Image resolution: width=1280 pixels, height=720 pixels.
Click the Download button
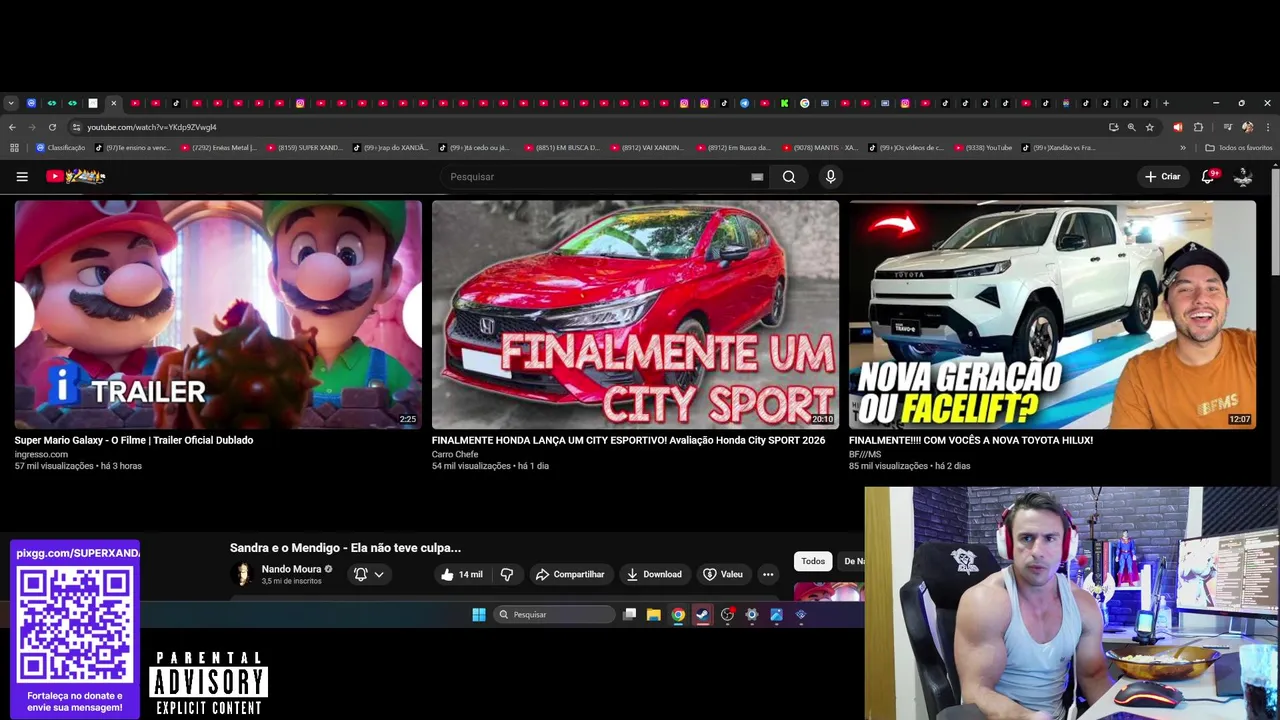pyautogui.click(x=654, y=574)
